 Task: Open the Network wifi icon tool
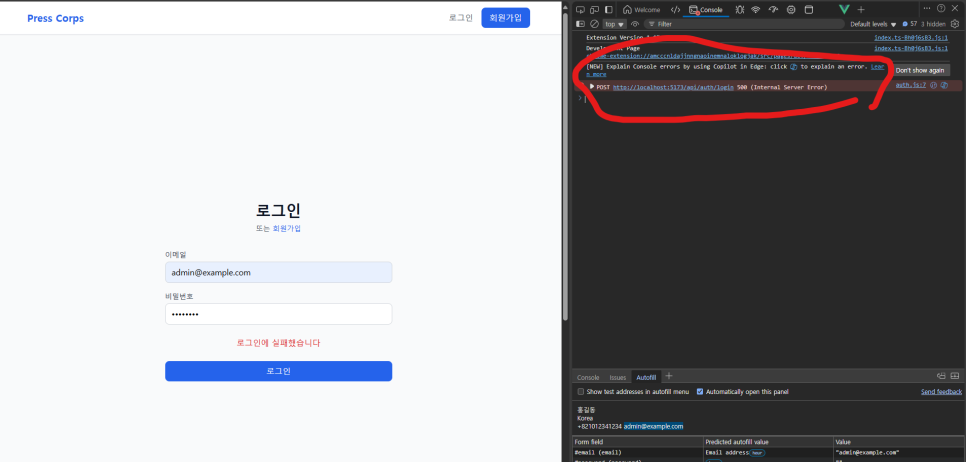[x=756, y=9]
